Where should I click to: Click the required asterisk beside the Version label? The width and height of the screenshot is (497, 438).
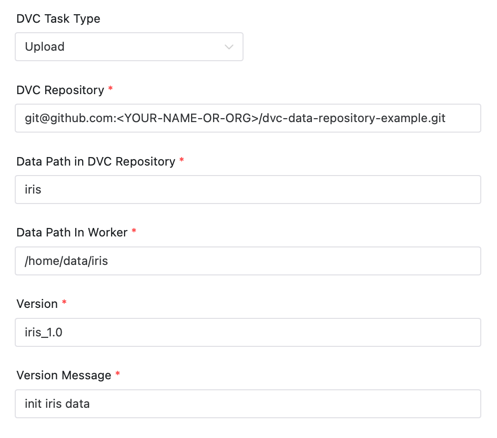pyautogui.click(x=64, y=302)
